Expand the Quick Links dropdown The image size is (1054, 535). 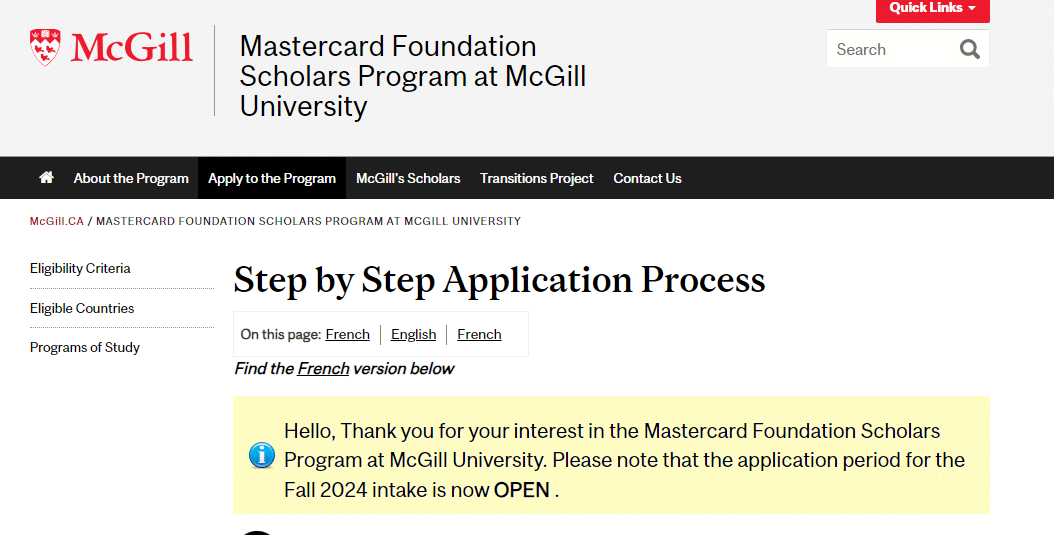point(932,8)
